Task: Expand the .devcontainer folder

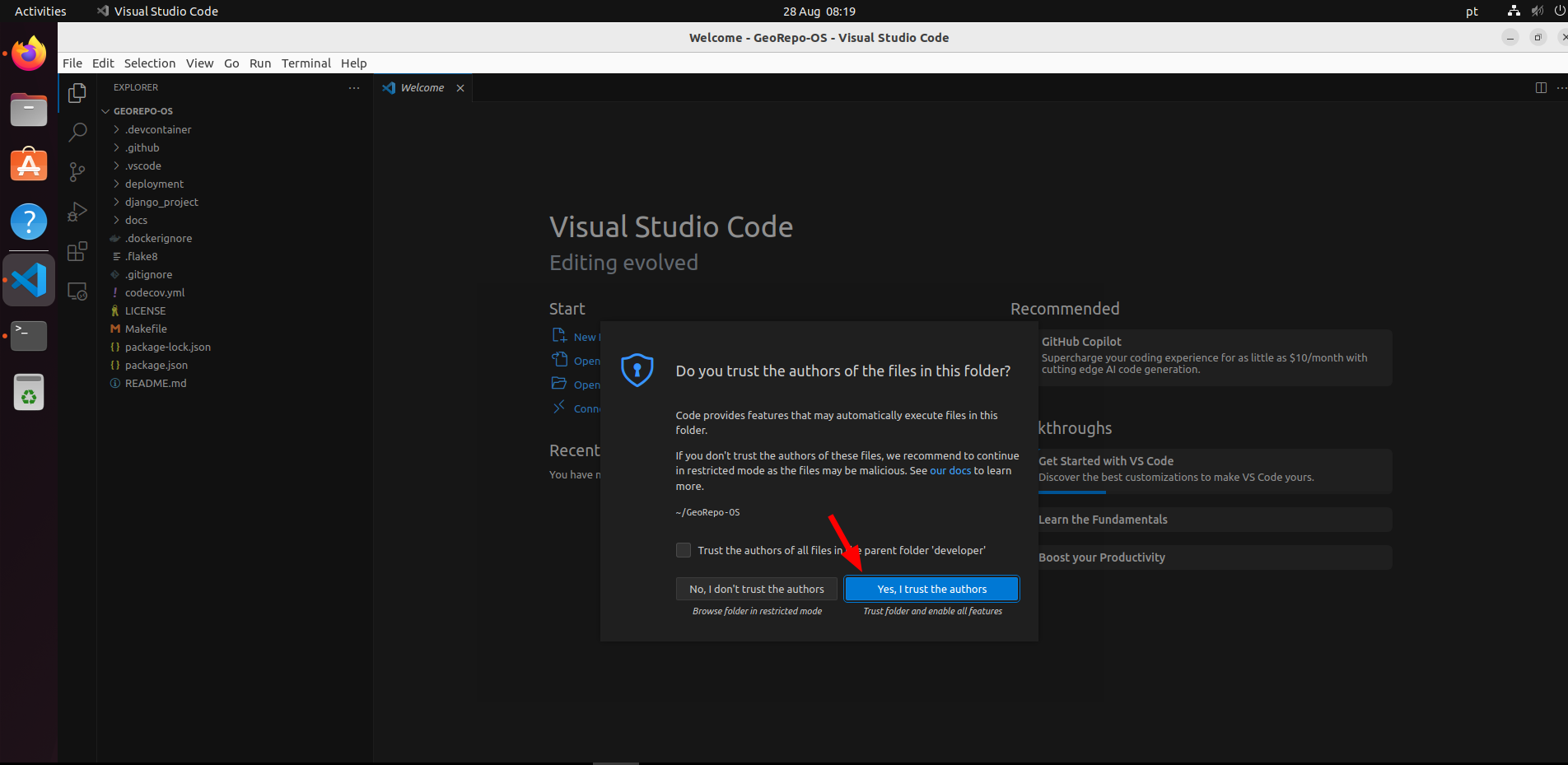Action: click(x=117, y=129)
